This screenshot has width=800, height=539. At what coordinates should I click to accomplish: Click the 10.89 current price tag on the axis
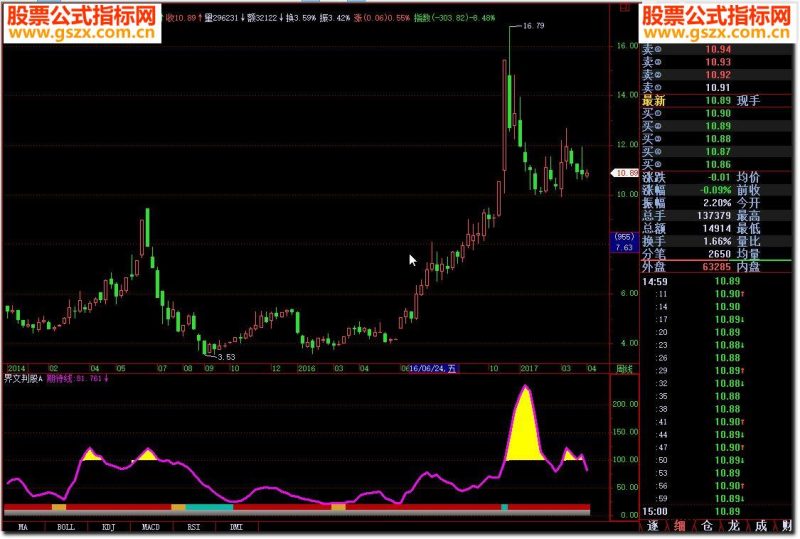click(626, 174)
